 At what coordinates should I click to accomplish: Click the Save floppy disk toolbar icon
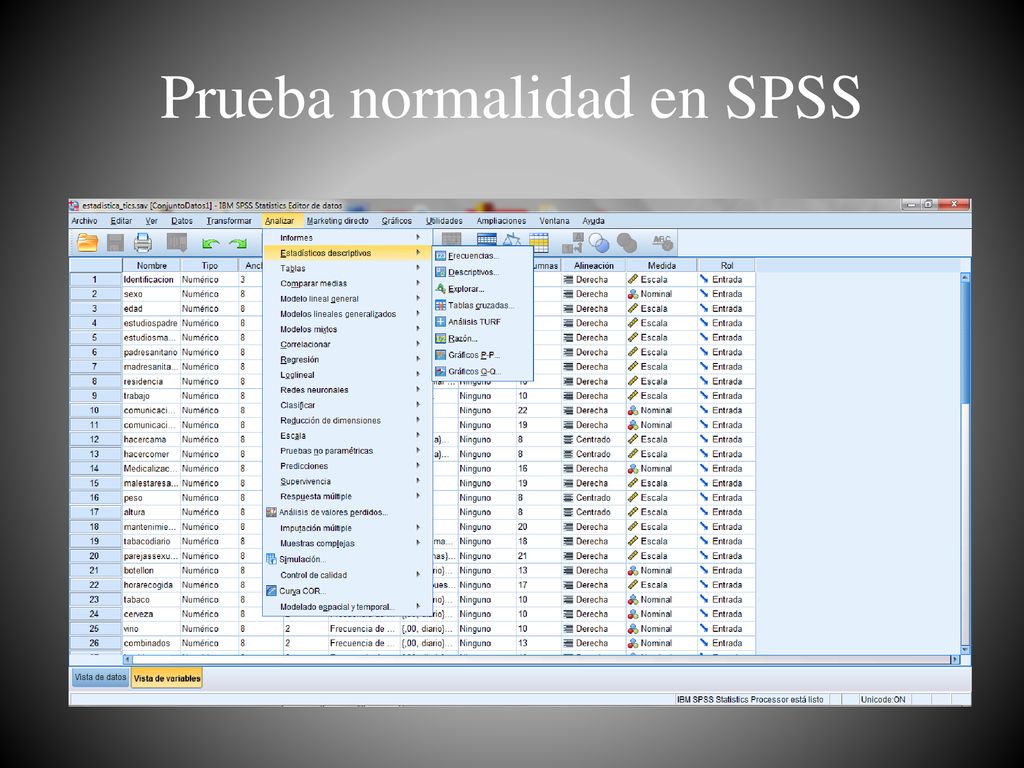coord(115,243)
